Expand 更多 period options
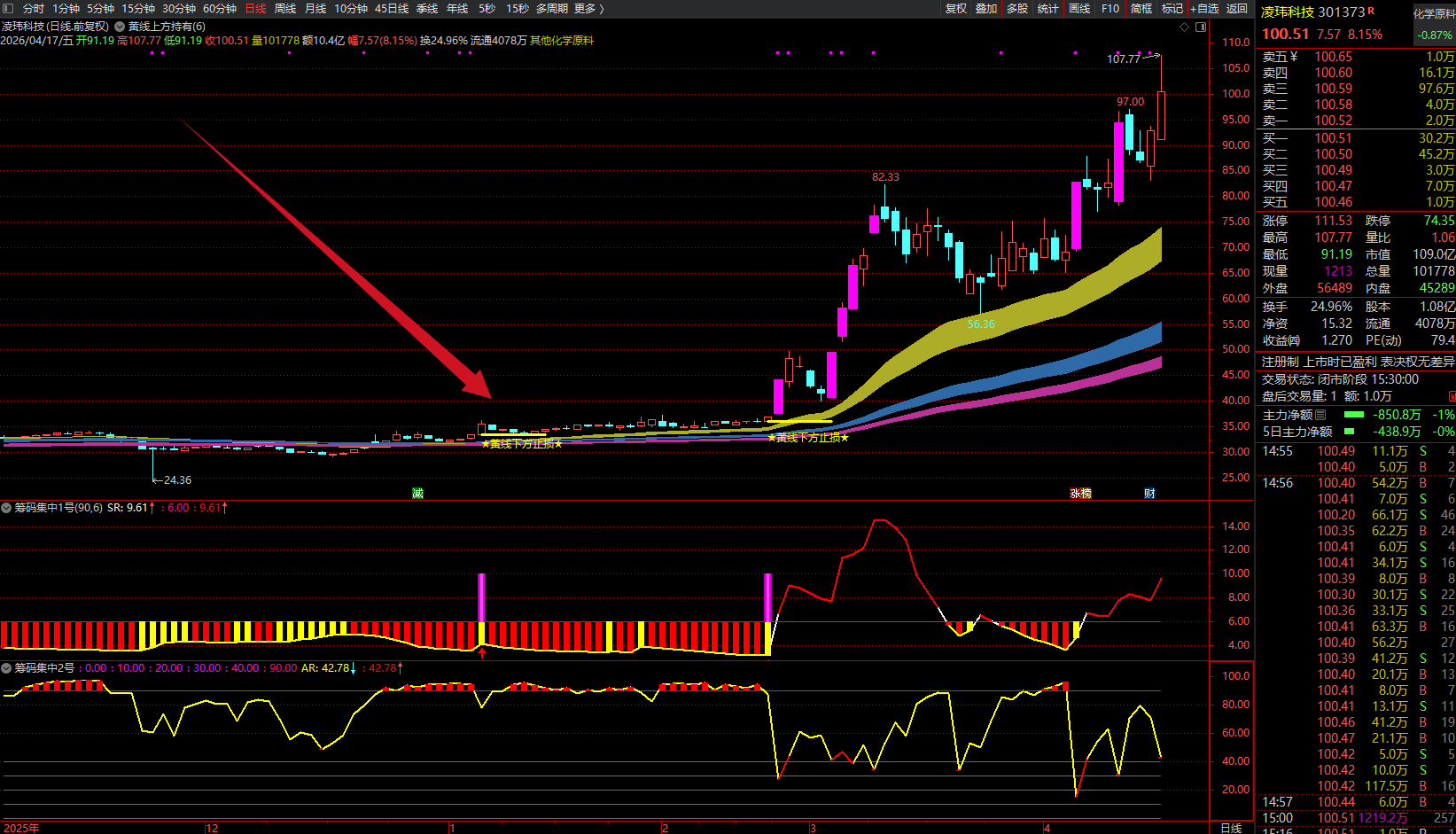Screen dimensions: 1456x834 (588, 8)
